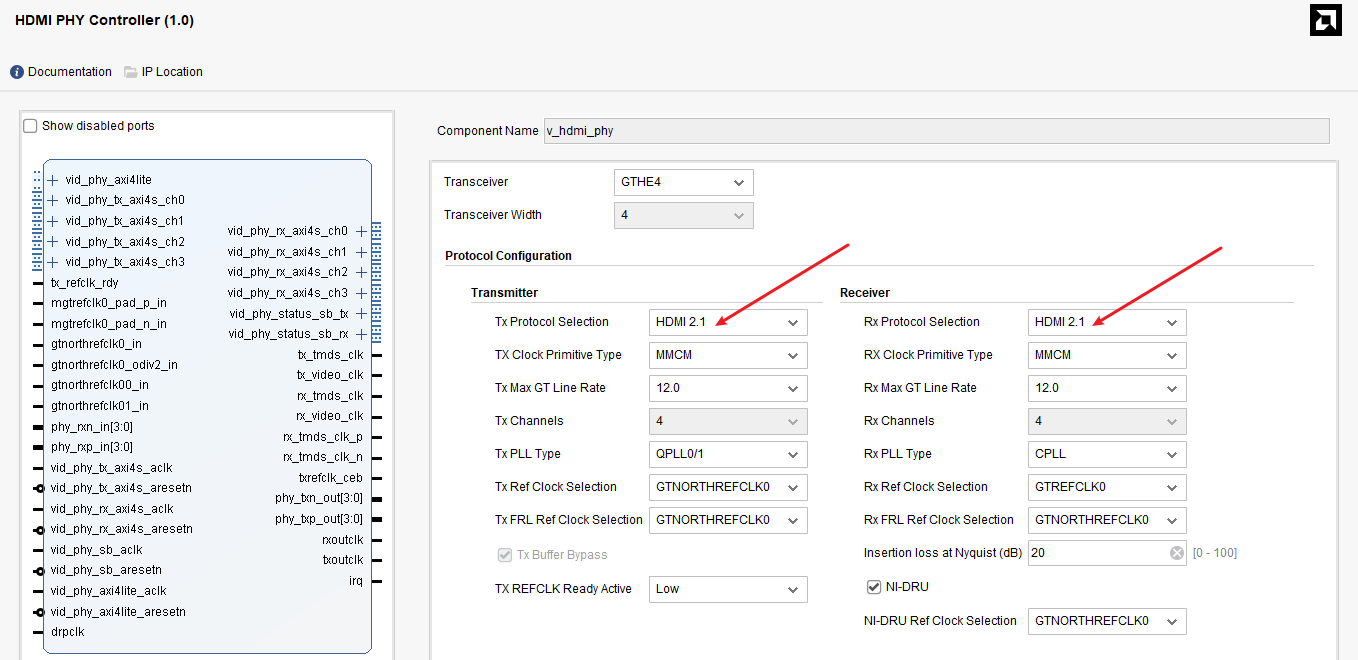Click the AMD logo icon

point(1325,19)
